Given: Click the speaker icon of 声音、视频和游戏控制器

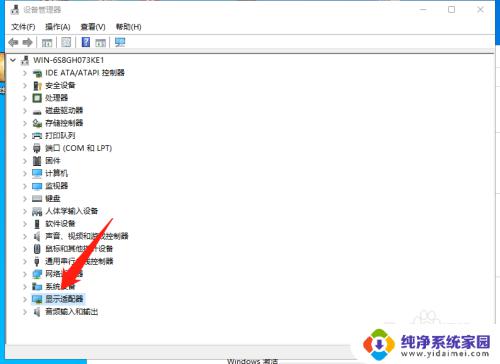Looking at the screenshot, I should pos(37,236).
